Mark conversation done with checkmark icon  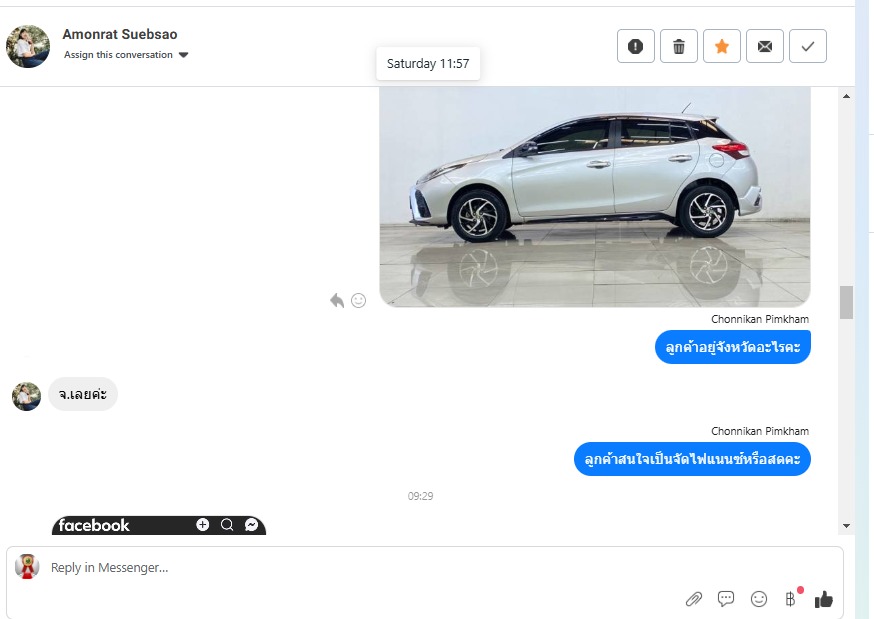click(x=808, y=46)
